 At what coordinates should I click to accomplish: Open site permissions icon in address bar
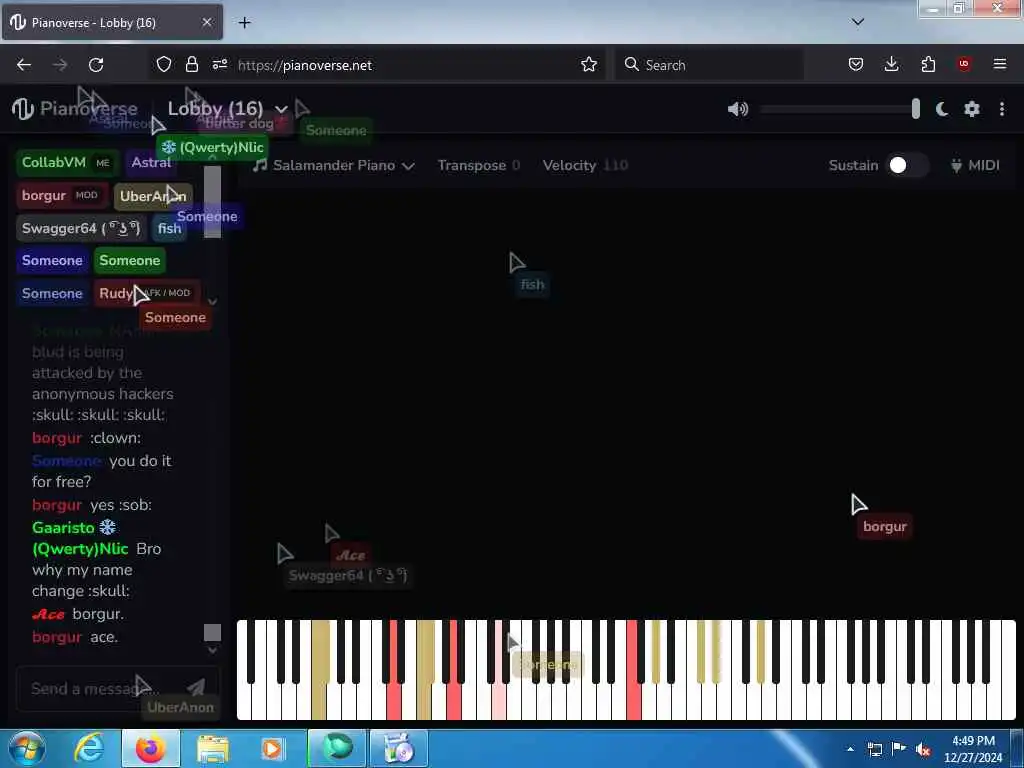[x=219, y=65]
